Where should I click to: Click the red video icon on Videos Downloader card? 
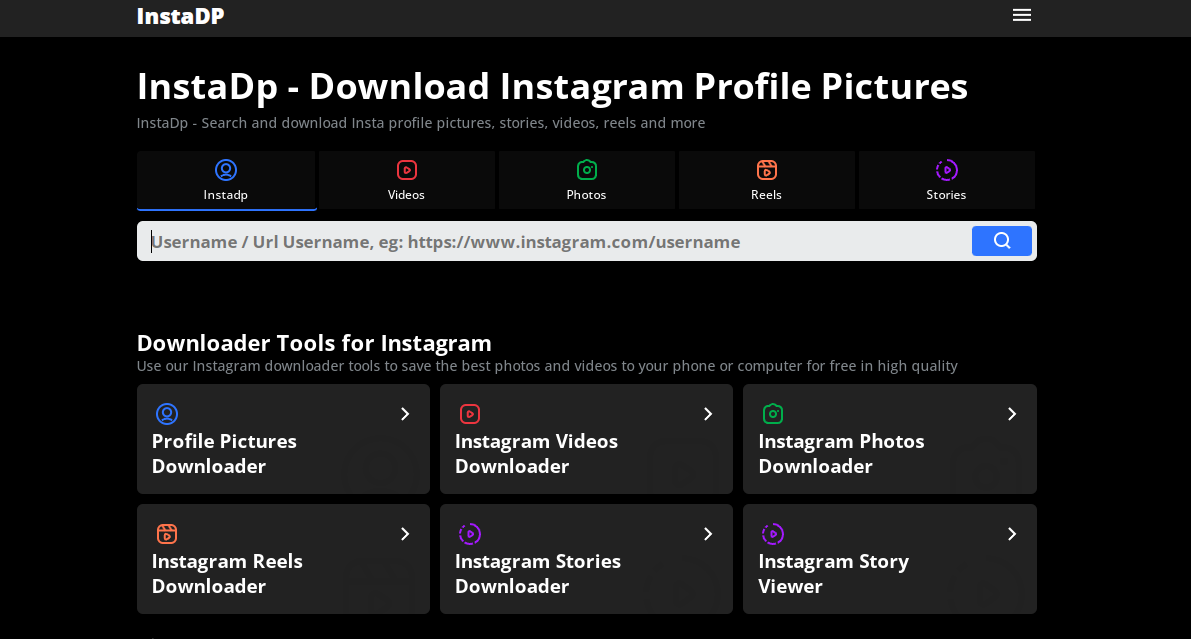[470, 414]
